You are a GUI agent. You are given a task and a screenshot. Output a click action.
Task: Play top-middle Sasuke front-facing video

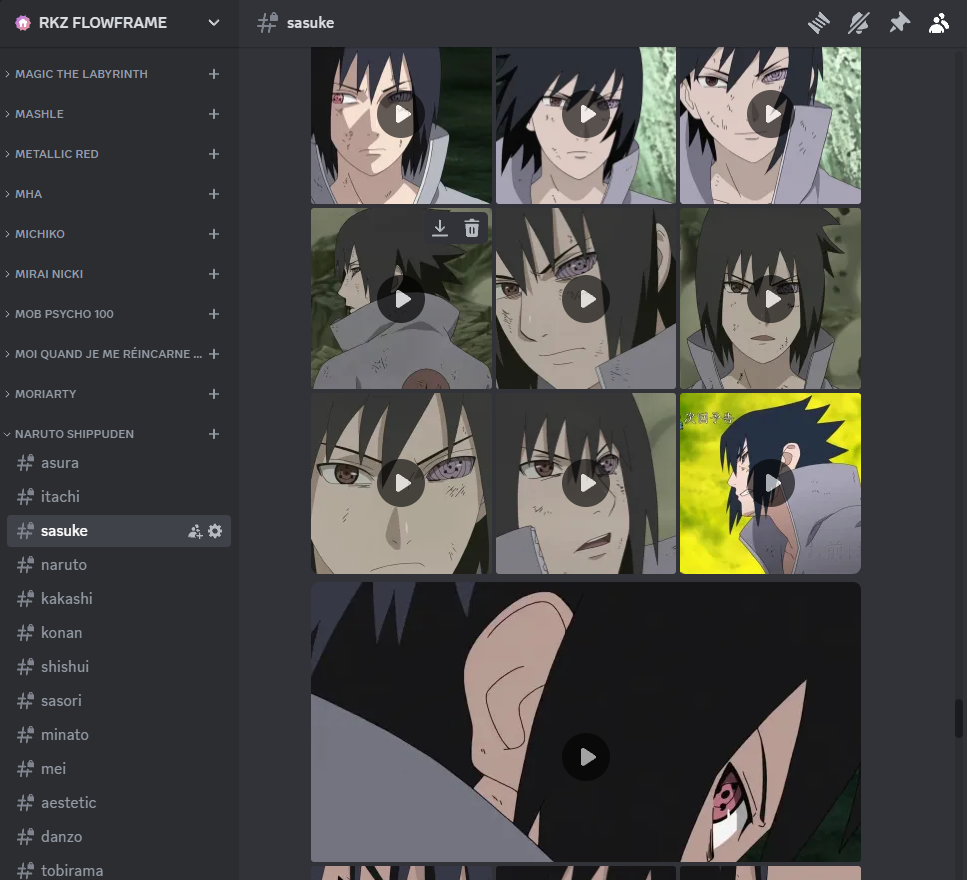(586, 114)
